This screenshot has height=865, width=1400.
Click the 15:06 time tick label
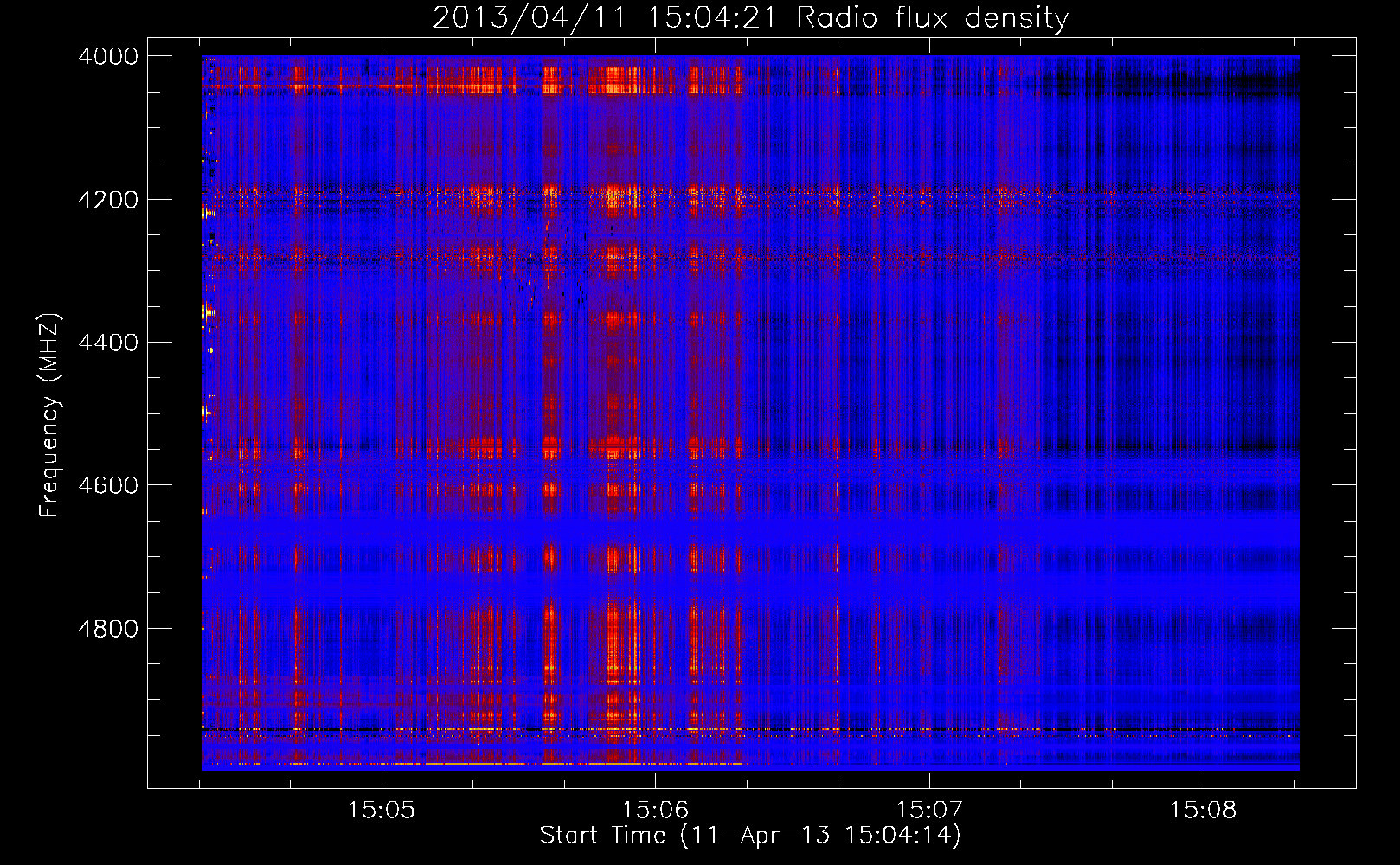coord(656,810)
